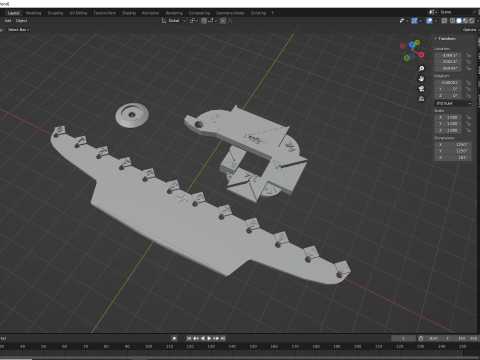The height and width of the screenshot is (360, 480).
Task: Switch to the Compositing workspace tab
Action: coord(199,13)
